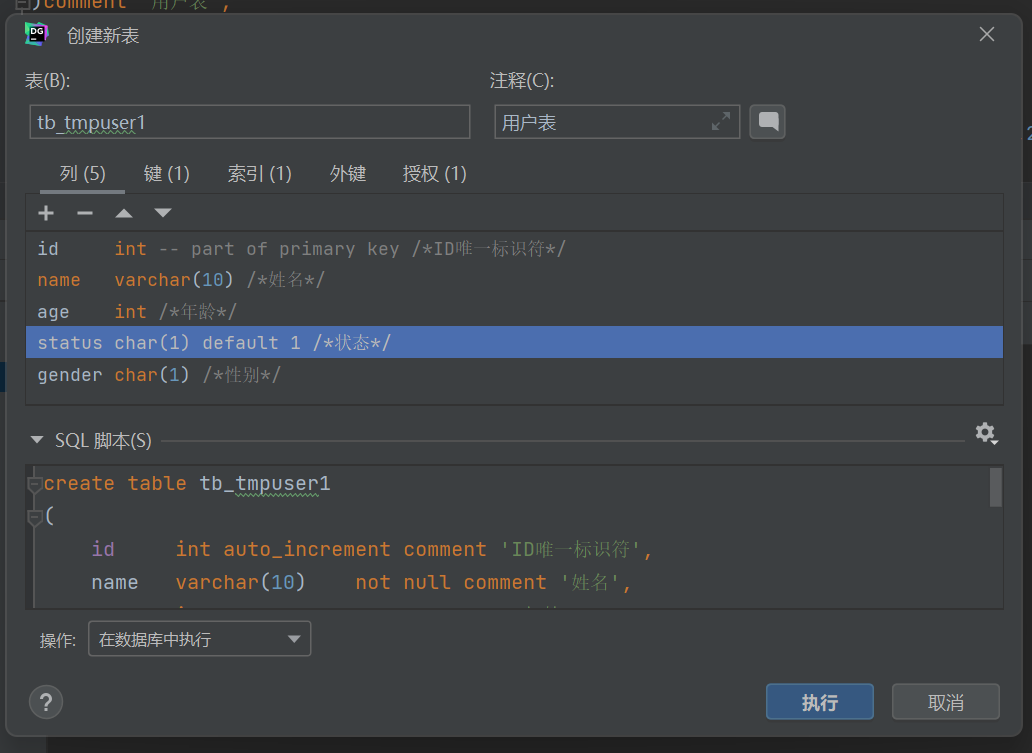
Task: Open the 授权 (1) tab
Action: [434, 174]
